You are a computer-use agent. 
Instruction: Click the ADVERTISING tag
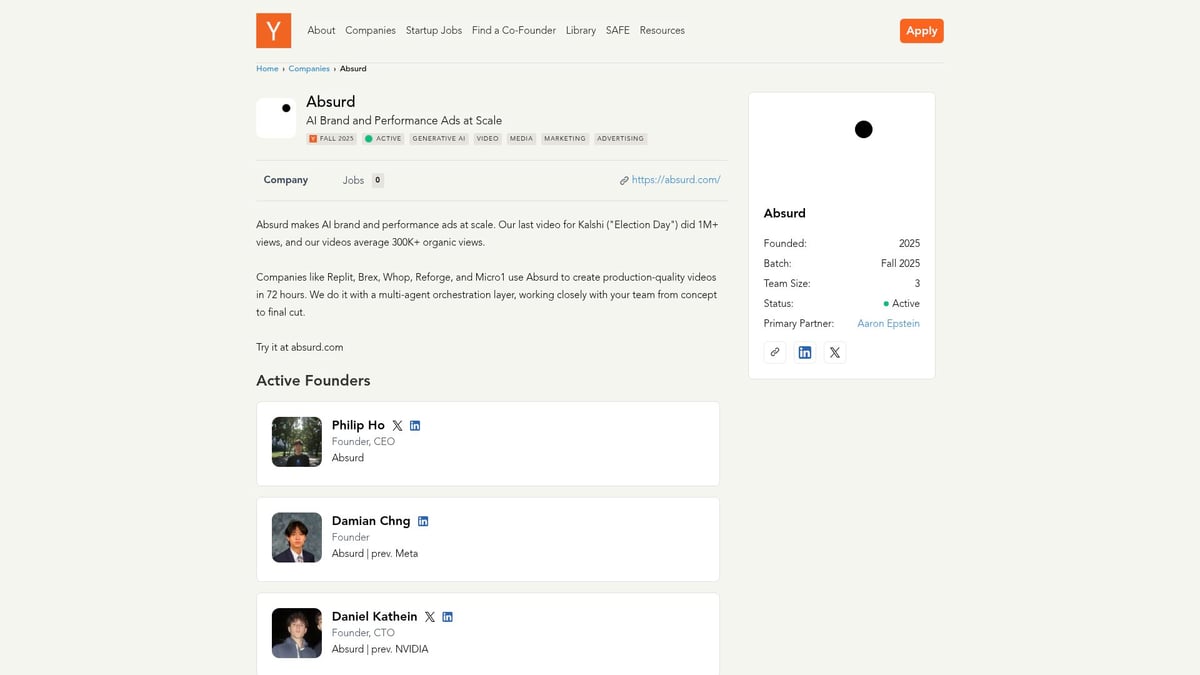point(621,139)
